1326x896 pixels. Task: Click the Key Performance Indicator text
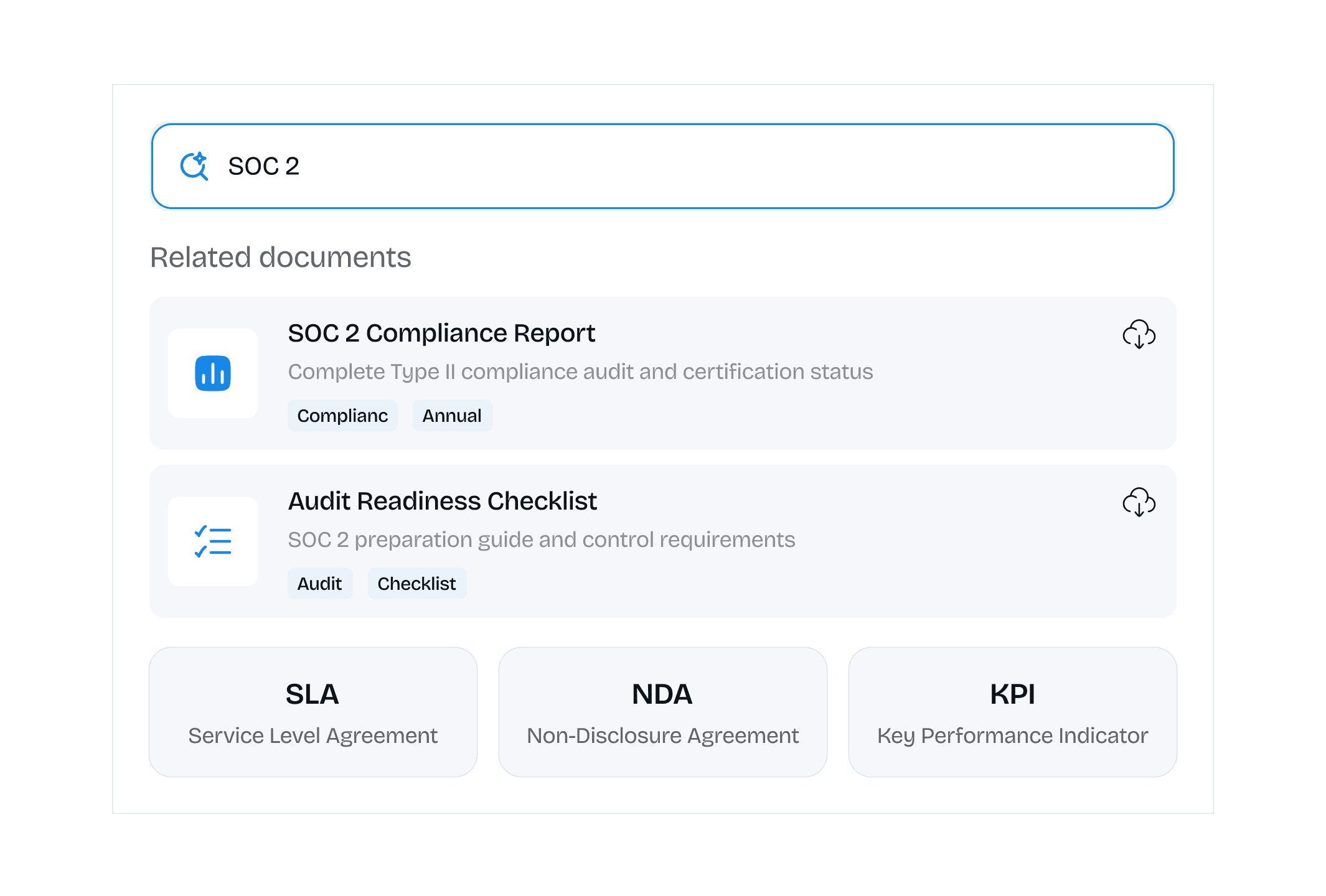(x=1012, y=736)
